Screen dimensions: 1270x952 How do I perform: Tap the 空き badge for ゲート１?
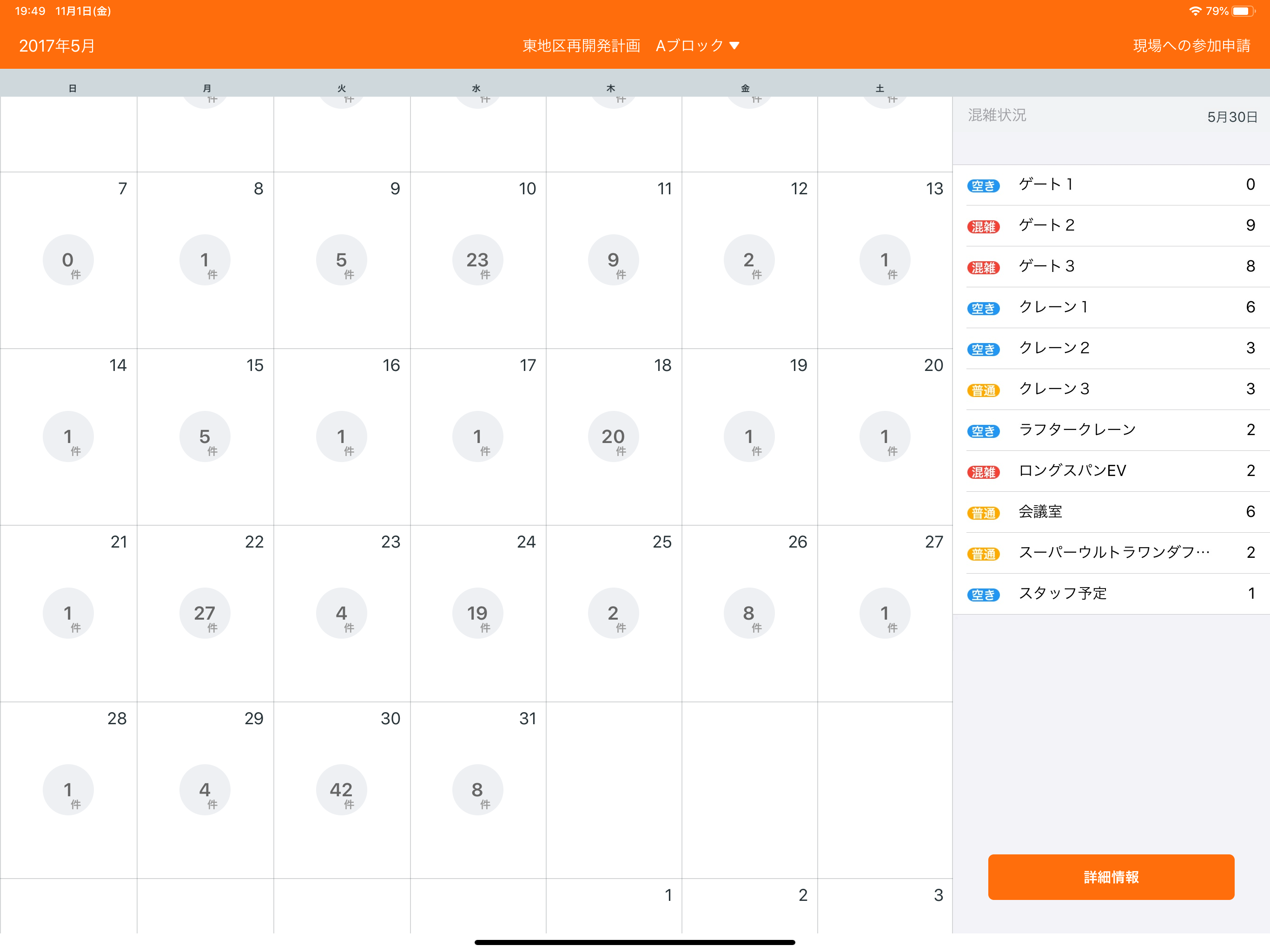(984, 186)
